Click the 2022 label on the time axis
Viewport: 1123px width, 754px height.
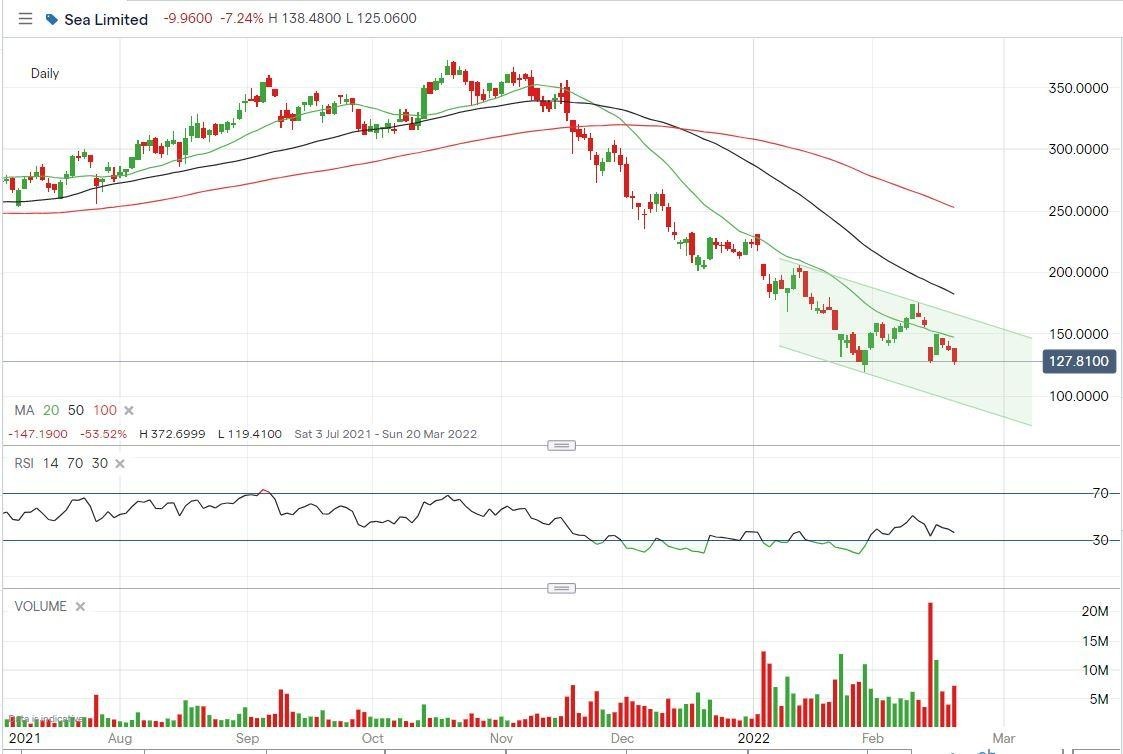click(753, 738)
